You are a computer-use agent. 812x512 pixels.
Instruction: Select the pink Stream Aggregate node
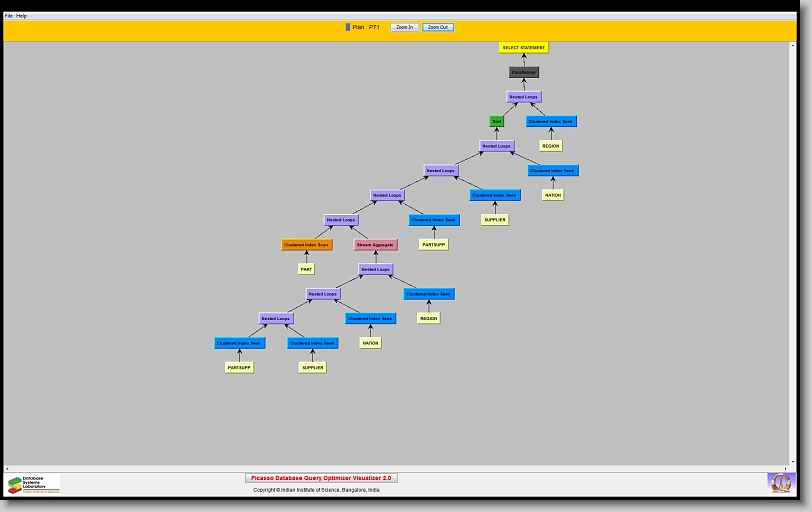tap(376, 244)
